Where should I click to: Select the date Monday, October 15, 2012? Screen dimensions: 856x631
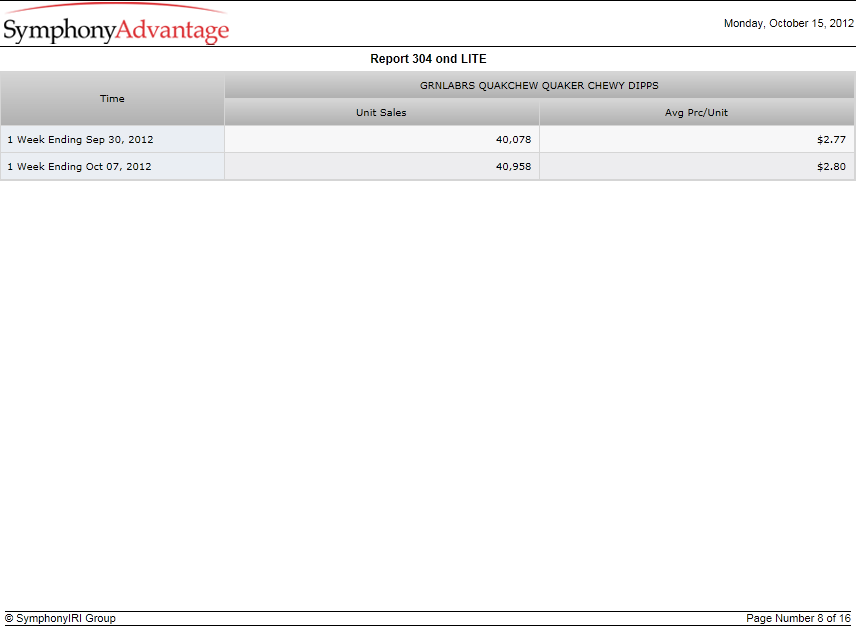pos(788,23)
